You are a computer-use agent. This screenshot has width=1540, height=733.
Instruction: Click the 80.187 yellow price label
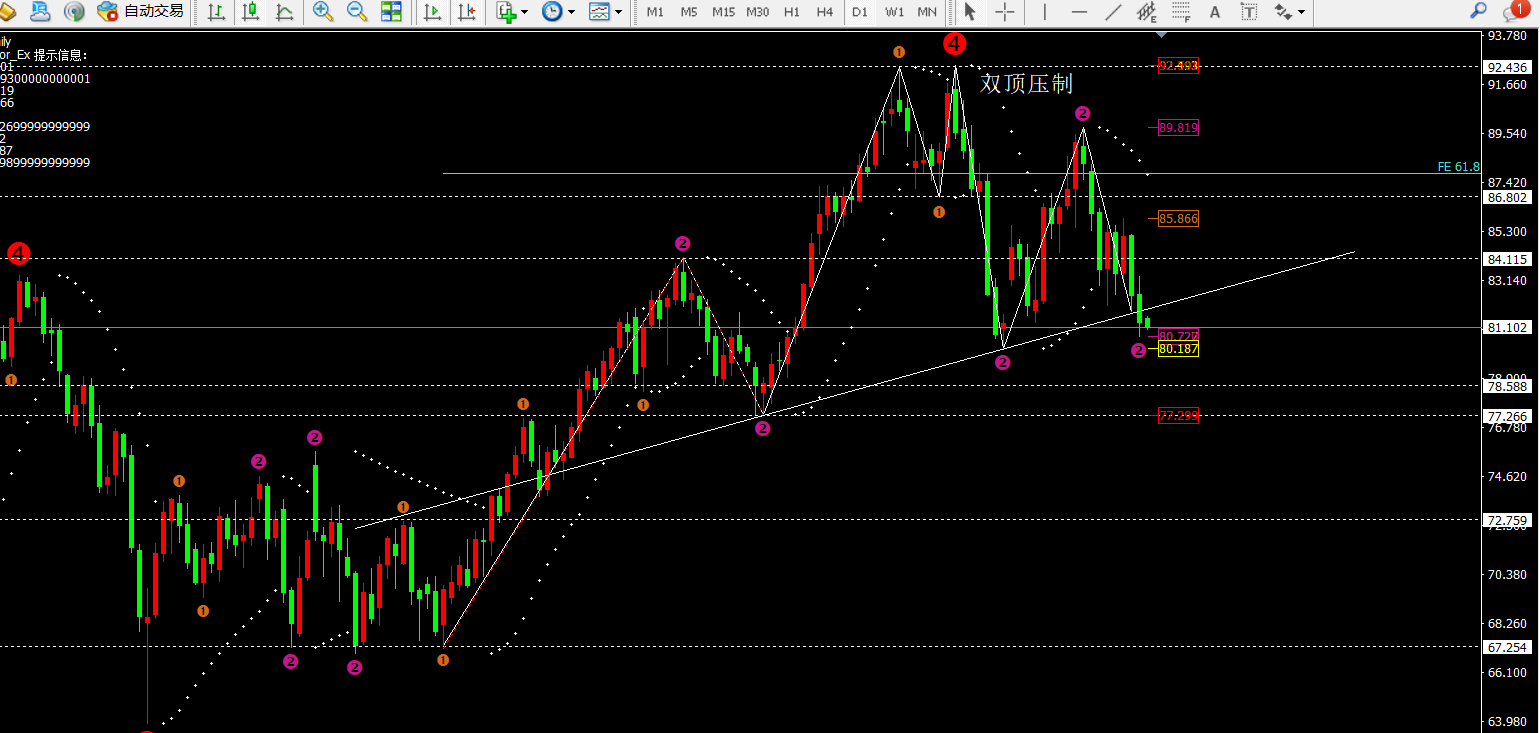click(x=1178, y=349)
